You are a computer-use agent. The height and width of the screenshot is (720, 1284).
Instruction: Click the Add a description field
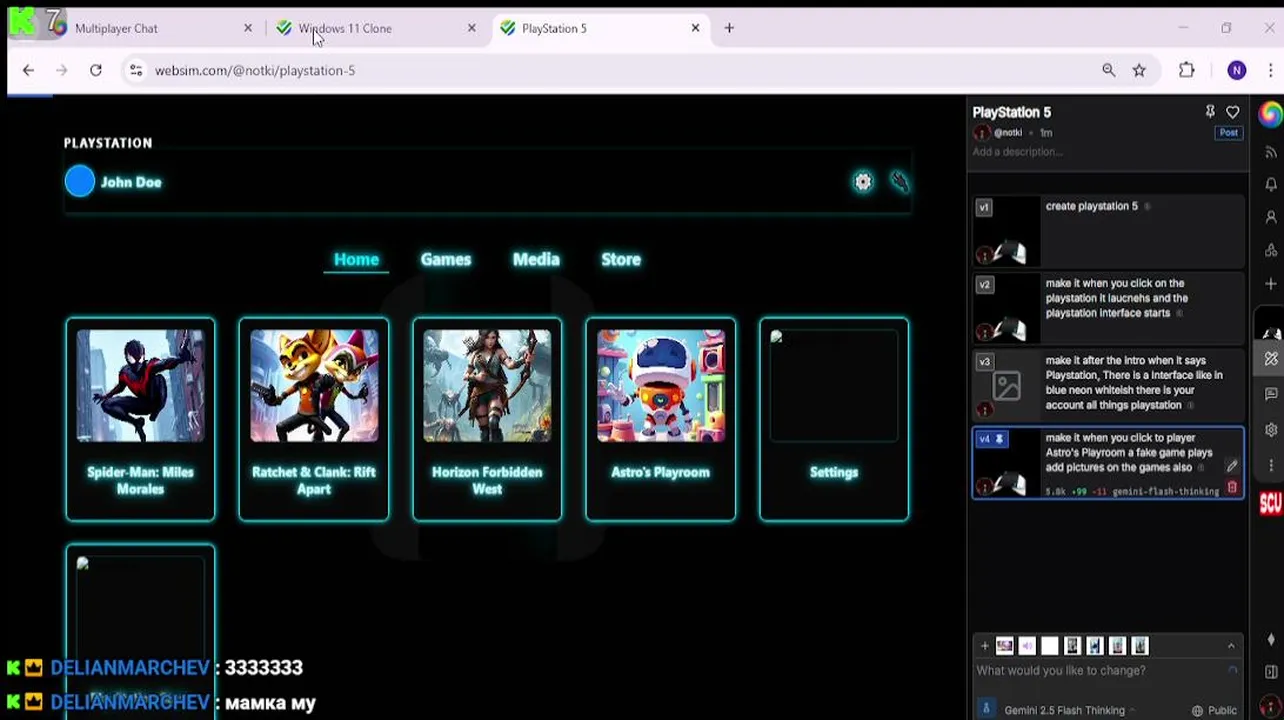click(x=1017, y=152)
